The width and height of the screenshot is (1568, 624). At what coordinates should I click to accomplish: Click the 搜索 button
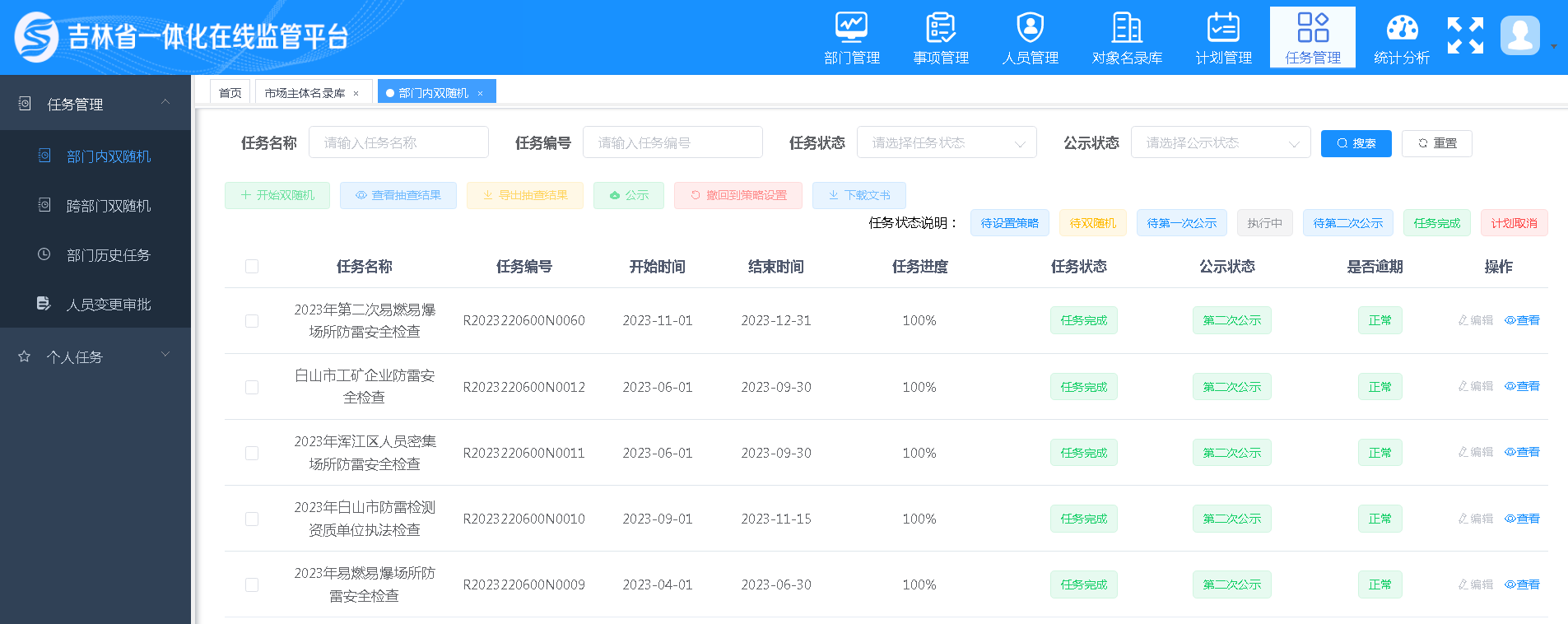tap(1356, 143)
